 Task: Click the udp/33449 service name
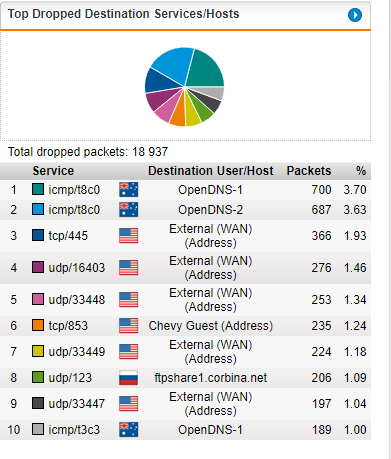tap(77, 352)
